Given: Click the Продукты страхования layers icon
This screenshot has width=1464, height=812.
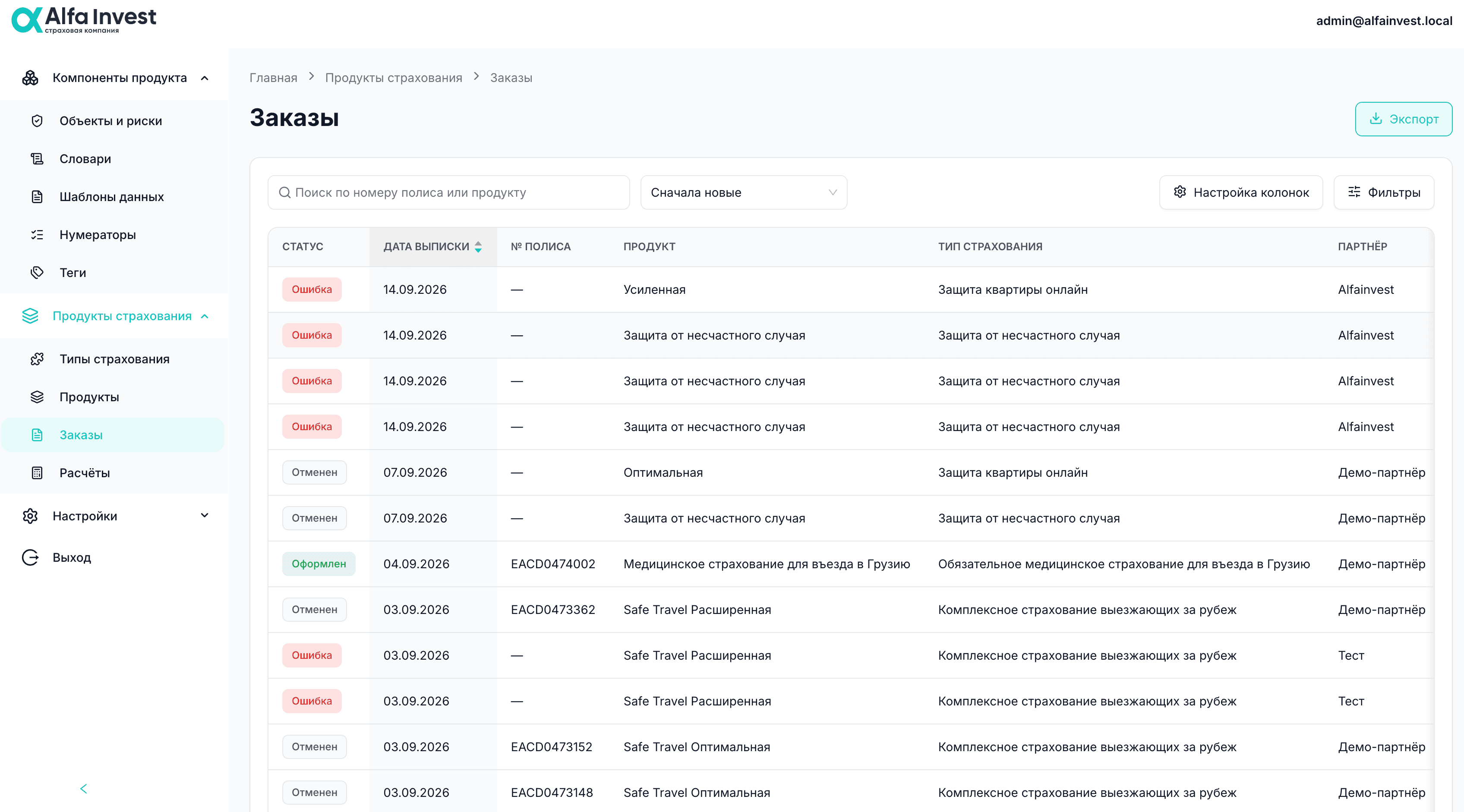Looking at the screenshot, I should [x=30, y=316].
